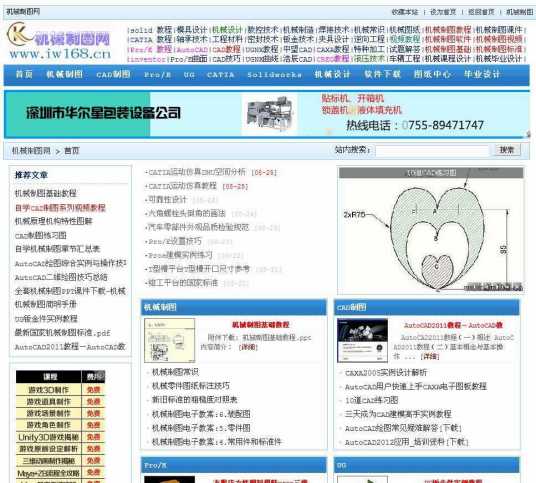
Task: Open red AutoCAD2011教程 featured title
Action: [x=453, y=325]
